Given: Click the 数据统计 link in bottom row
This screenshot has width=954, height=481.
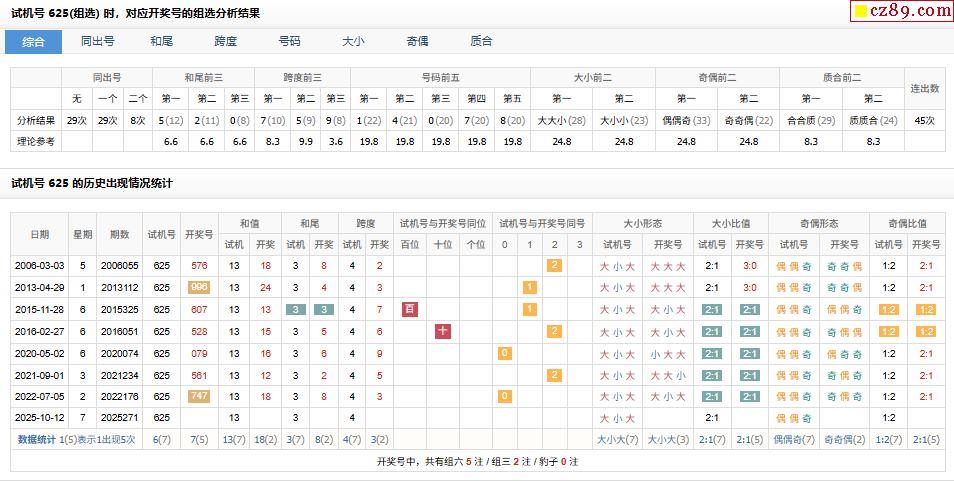Looking at the screenshot, I should point(37,439).
